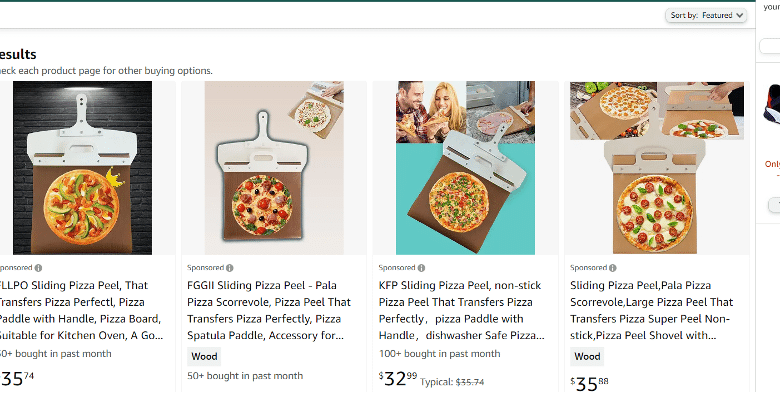Open KFP Sliding Pizza Peel product image
This screenshot has width=780, height=395.
(x=466, y=168)
